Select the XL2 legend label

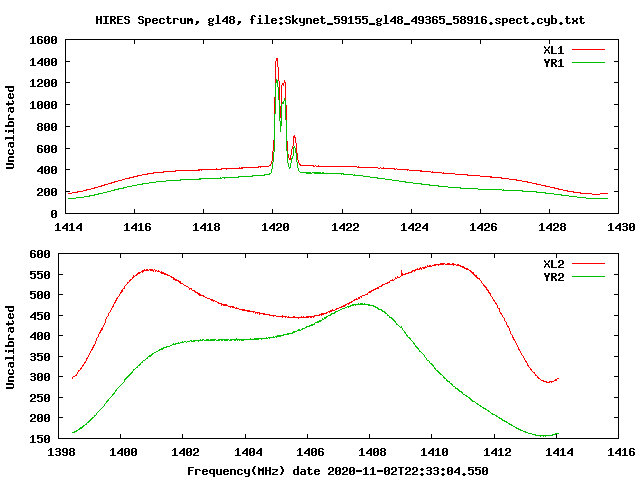[553, 264]
